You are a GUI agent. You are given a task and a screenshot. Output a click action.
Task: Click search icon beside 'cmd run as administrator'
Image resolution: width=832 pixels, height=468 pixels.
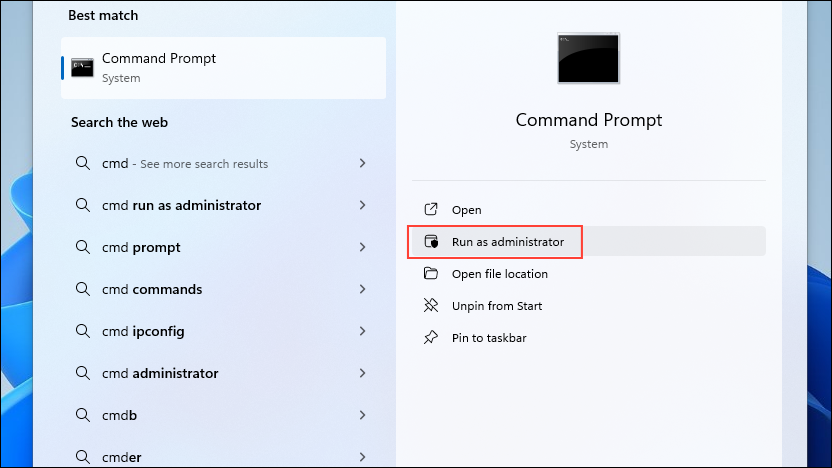pos(82,205)
